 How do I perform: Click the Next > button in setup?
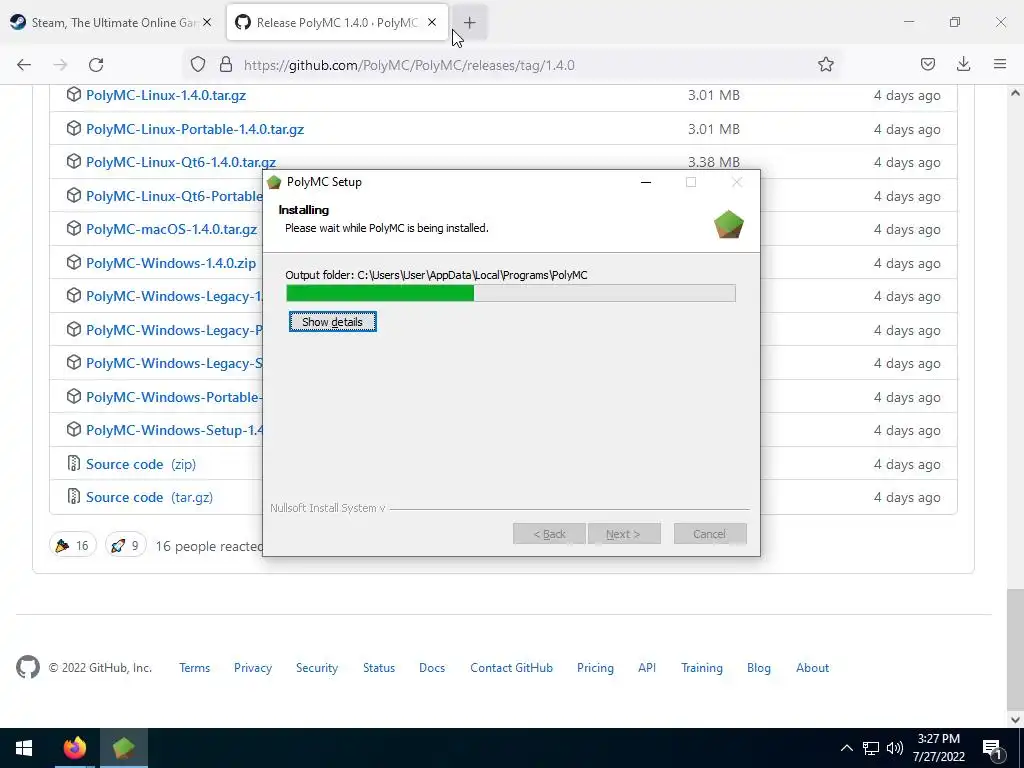click(624, 534)
